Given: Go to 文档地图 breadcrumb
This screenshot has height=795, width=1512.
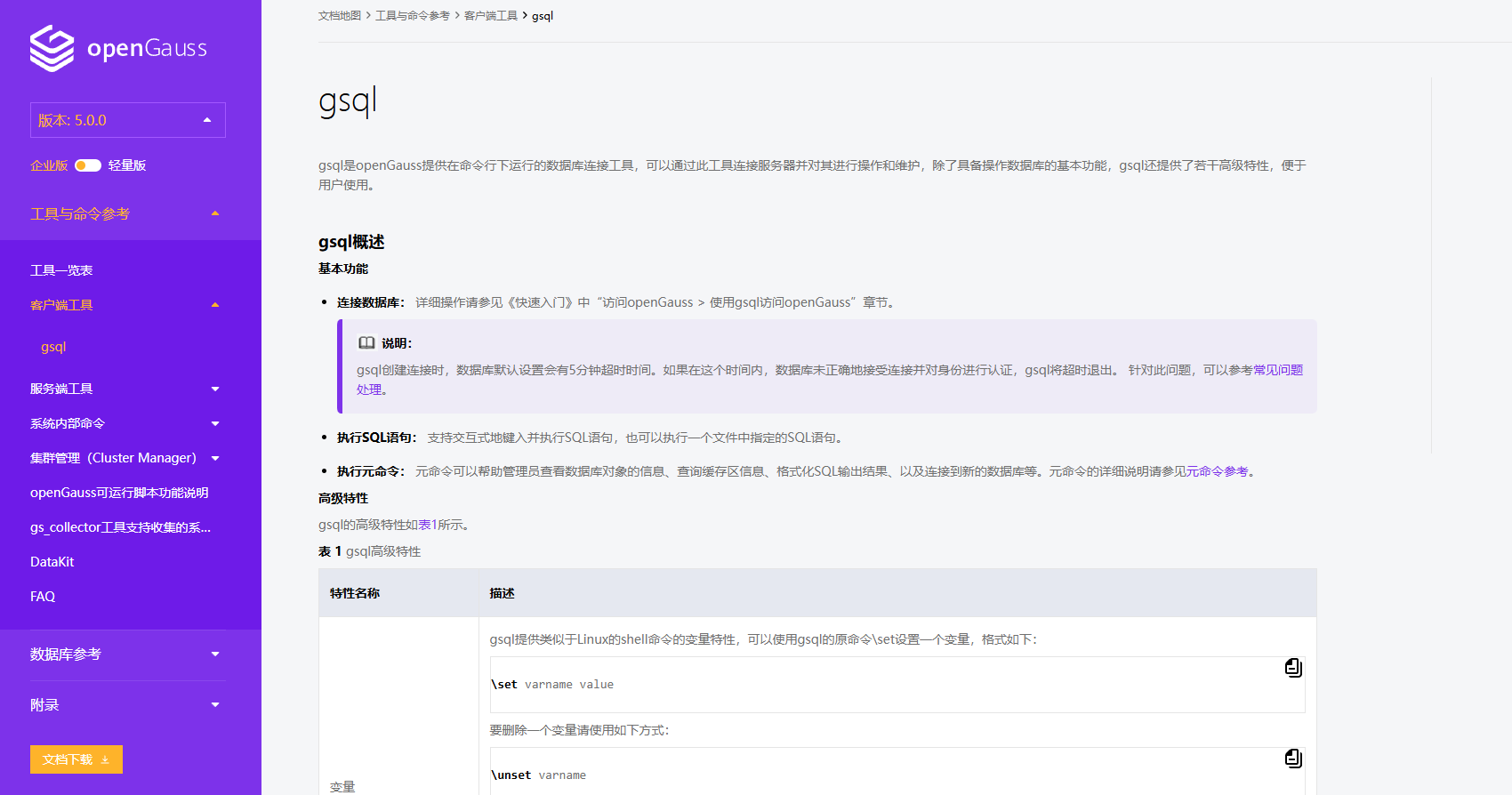Looking at the screenshot, I should [x=340, y=16].
